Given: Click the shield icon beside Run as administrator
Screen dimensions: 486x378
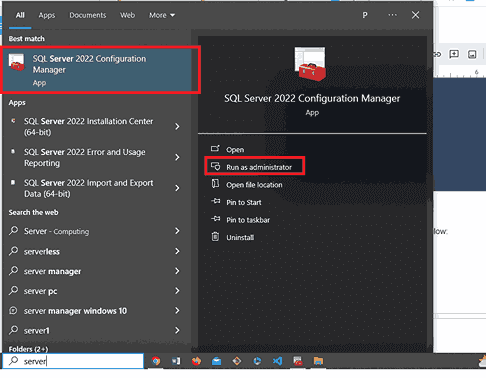Looking at the screenshot, I should click(x=215, y=166).
